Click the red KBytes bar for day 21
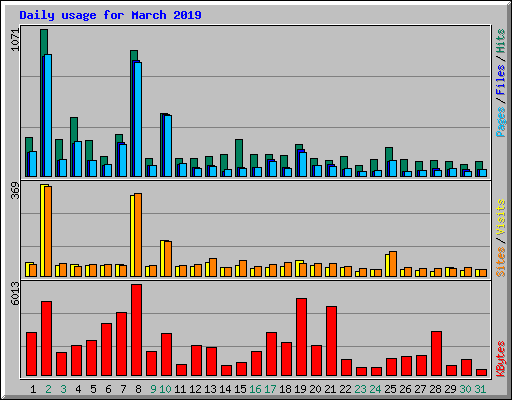The height and width of the screenshot is (400, 512). point(331,341)
